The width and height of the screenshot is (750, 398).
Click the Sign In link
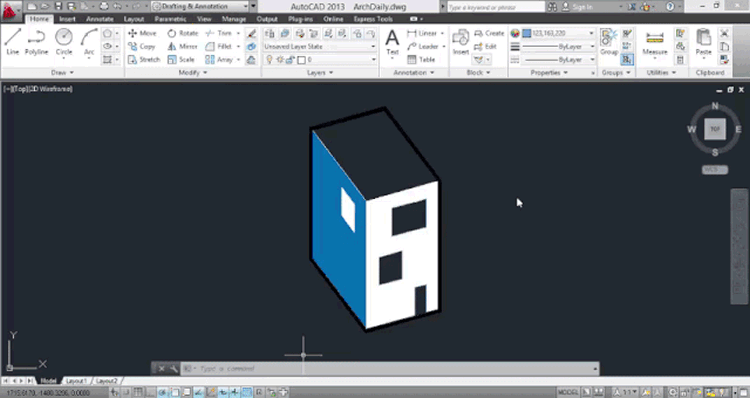(582, 7)
